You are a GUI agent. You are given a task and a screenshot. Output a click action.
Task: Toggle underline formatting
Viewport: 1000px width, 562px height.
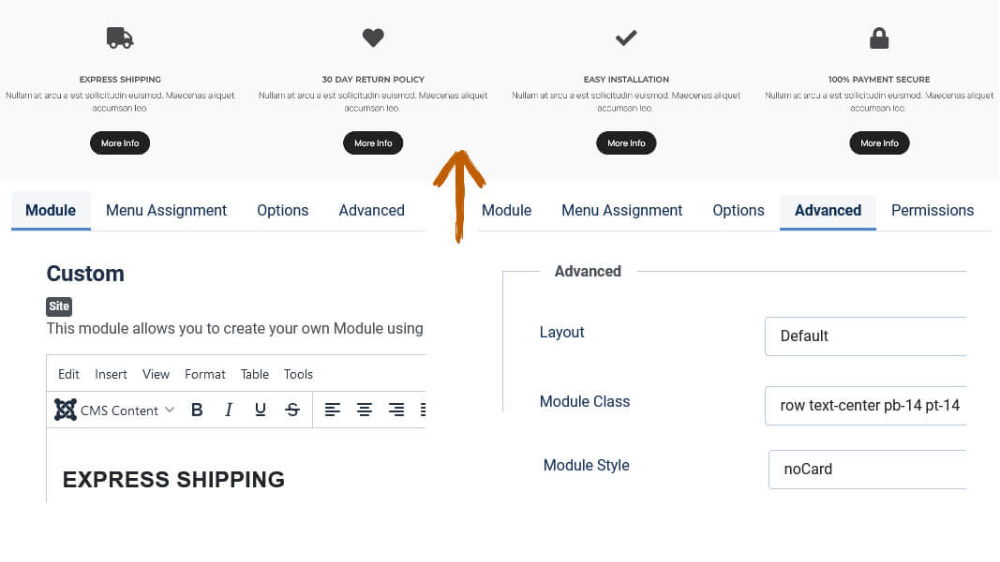260,410
